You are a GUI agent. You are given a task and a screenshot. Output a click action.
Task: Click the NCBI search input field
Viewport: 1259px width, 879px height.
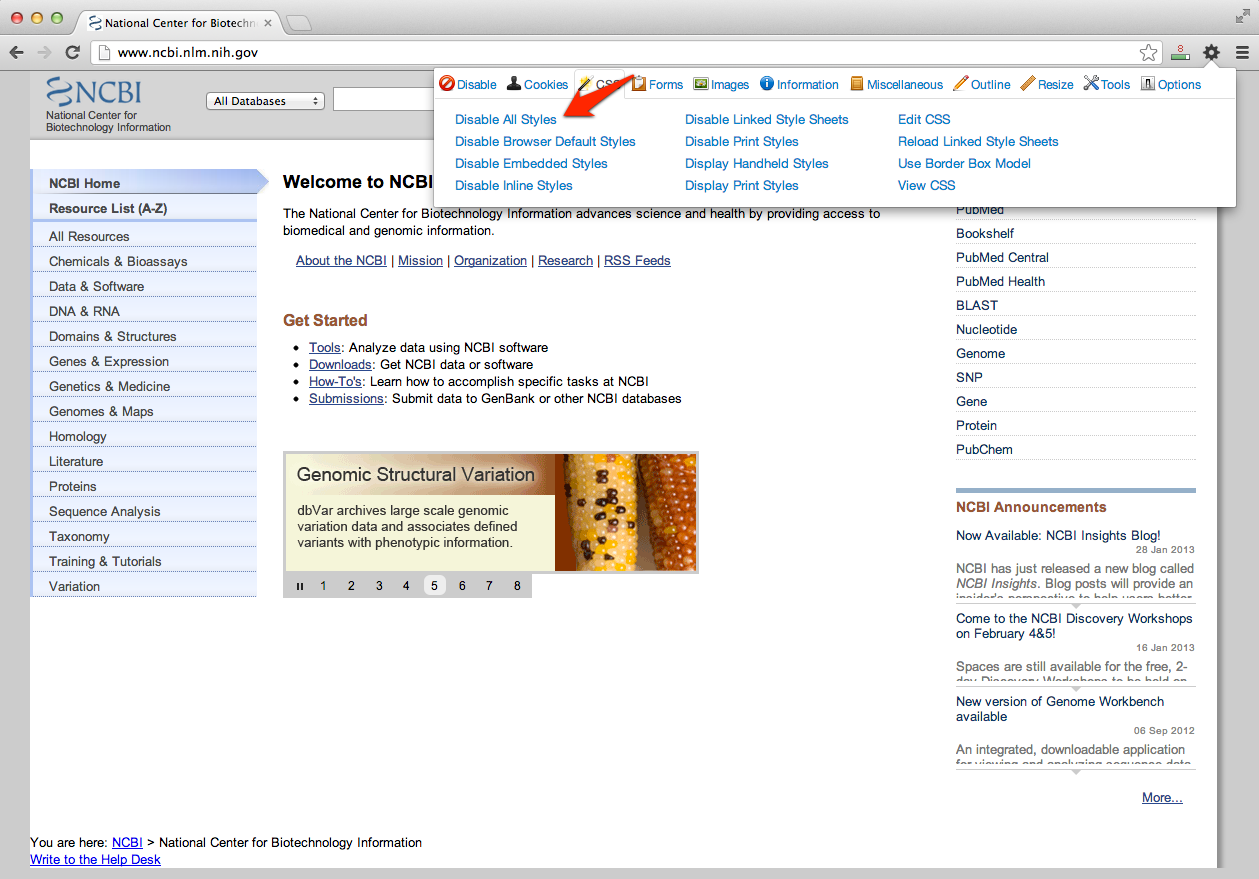[x=383, y=100]
